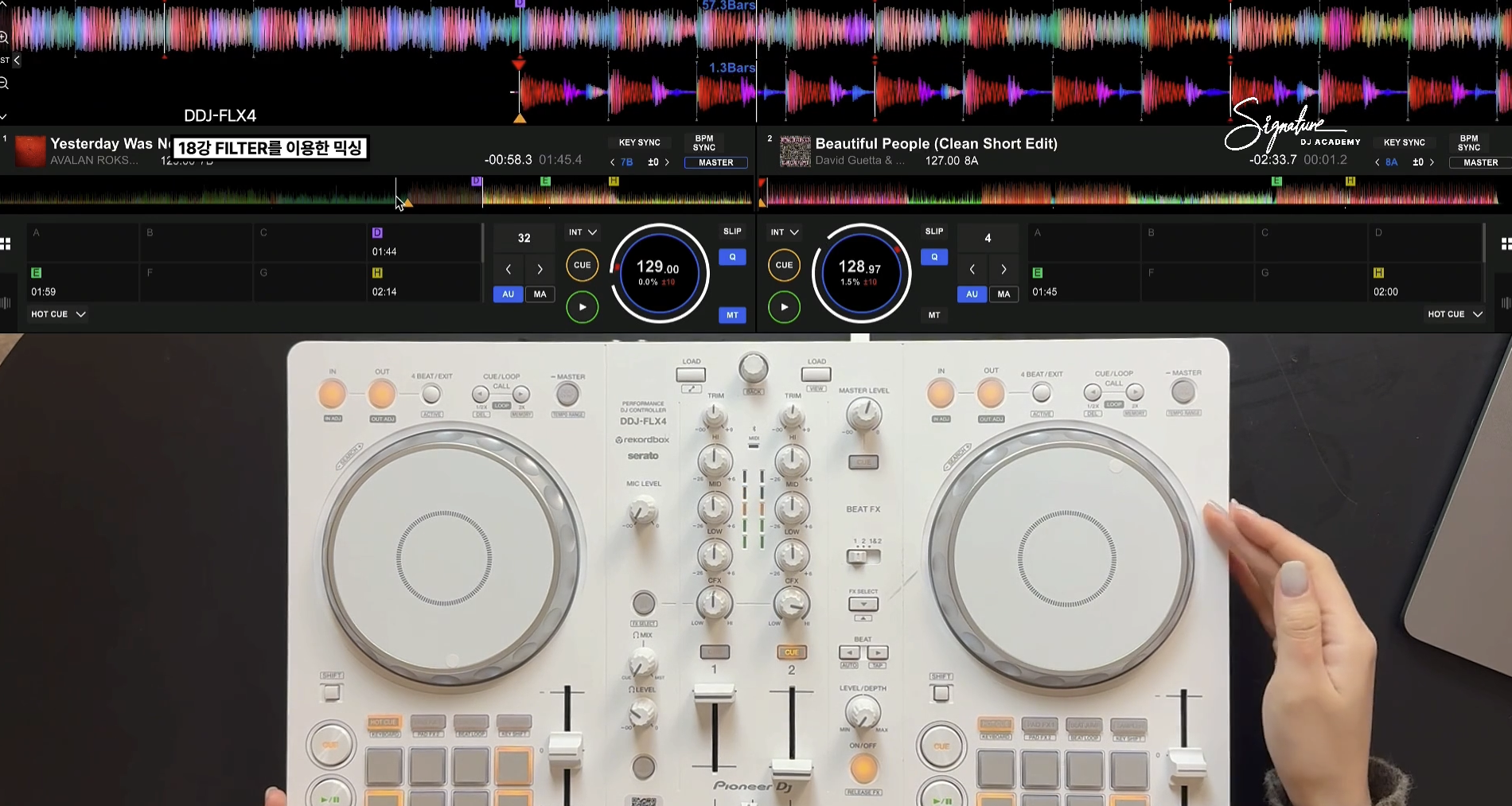This screenshot has width=1512, height=806.
Task: Open the HOT CUE dropdown on deck 2
Action: point(1455,314)
